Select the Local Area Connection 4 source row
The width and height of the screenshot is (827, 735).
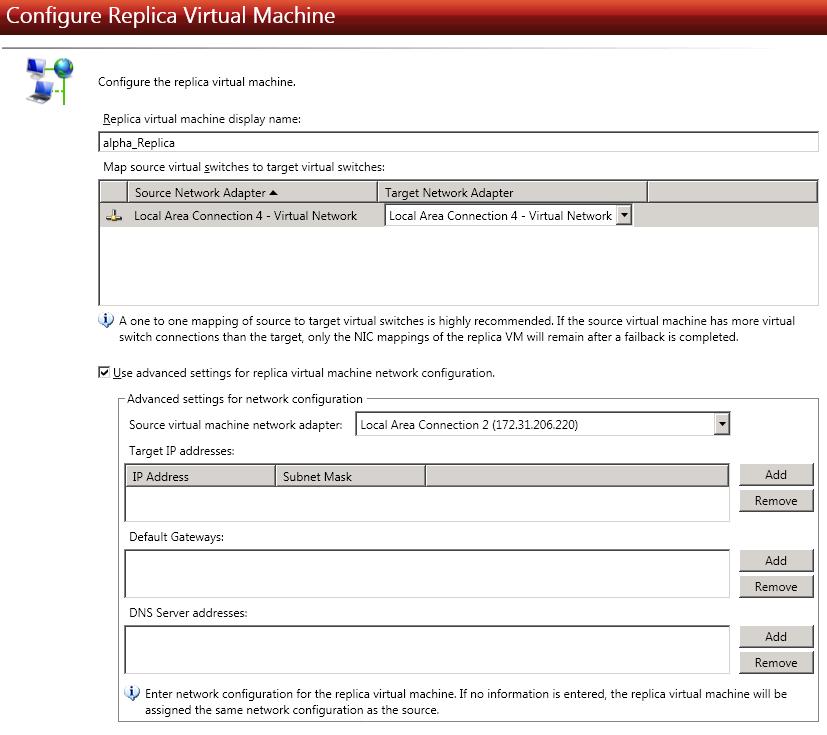pos(245,216)
